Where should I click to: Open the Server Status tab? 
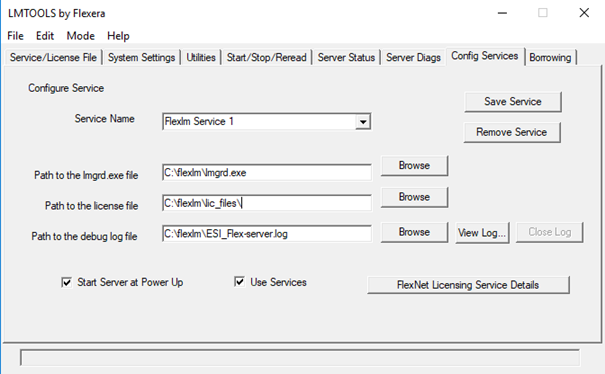pos(346,58)
